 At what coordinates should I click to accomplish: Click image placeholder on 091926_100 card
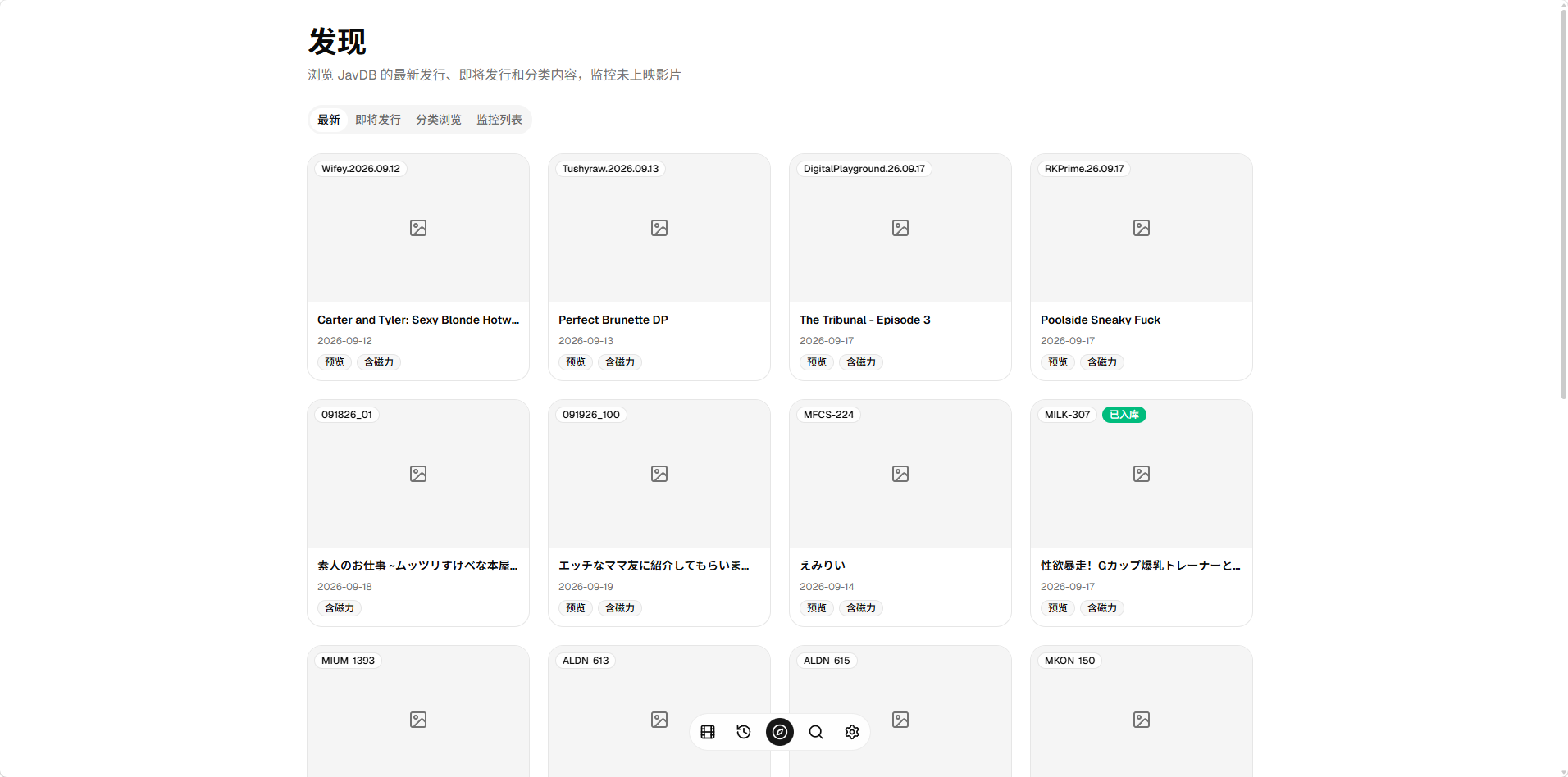659,474
